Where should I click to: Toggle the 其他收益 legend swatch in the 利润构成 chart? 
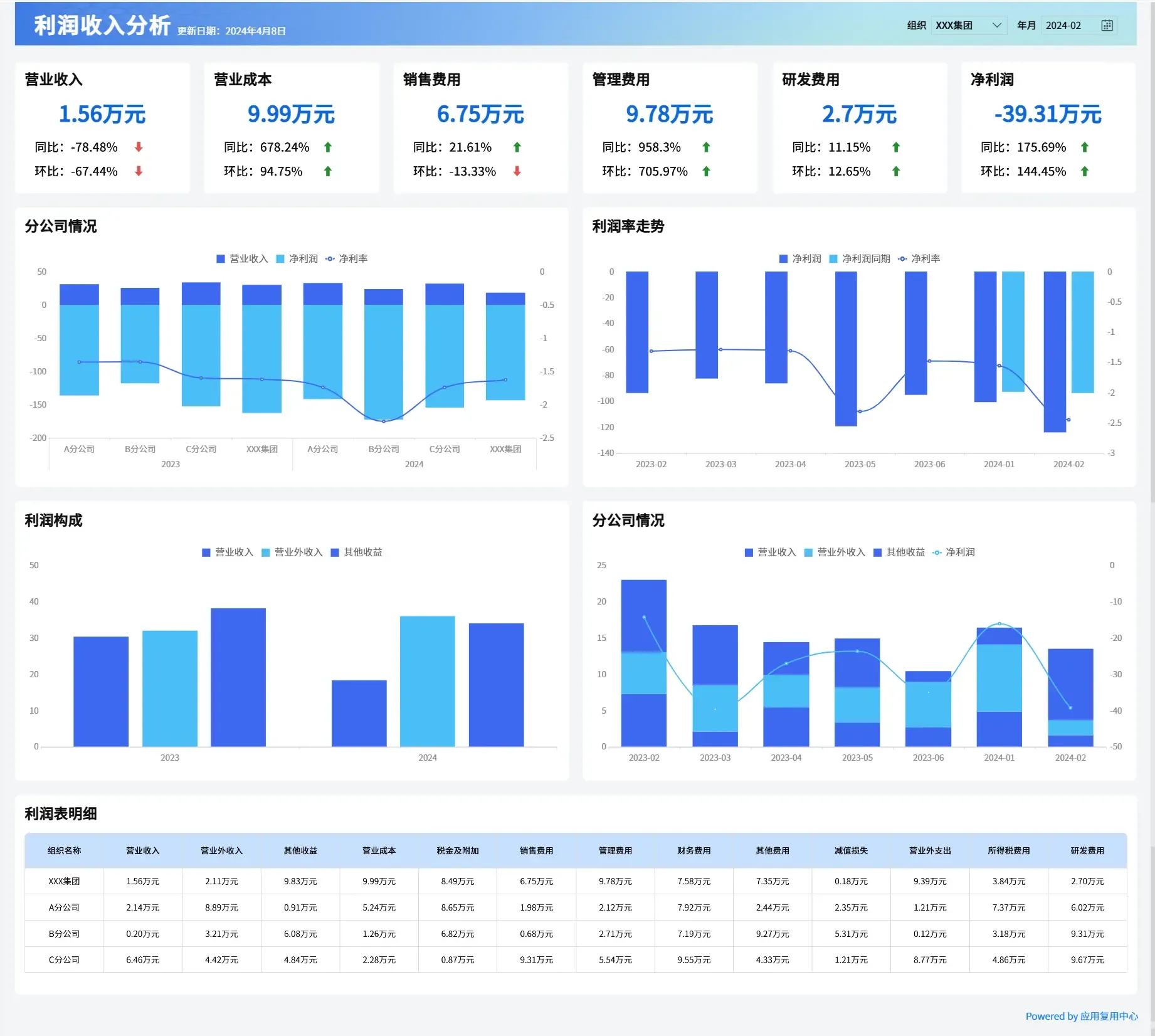[335, 552]
